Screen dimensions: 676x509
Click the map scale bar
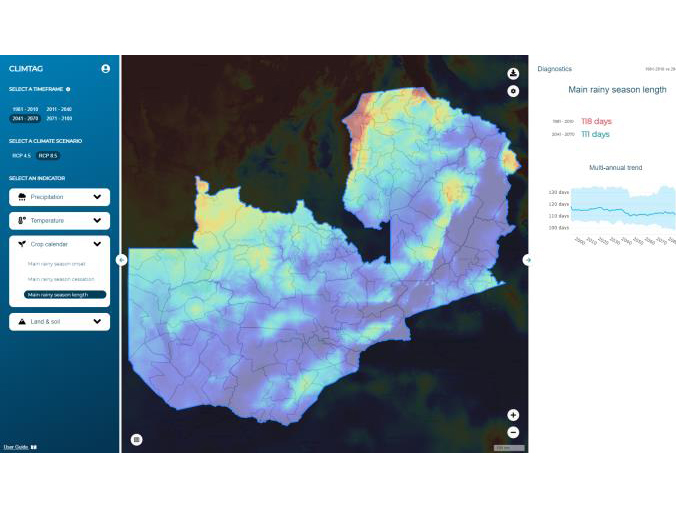509,448
